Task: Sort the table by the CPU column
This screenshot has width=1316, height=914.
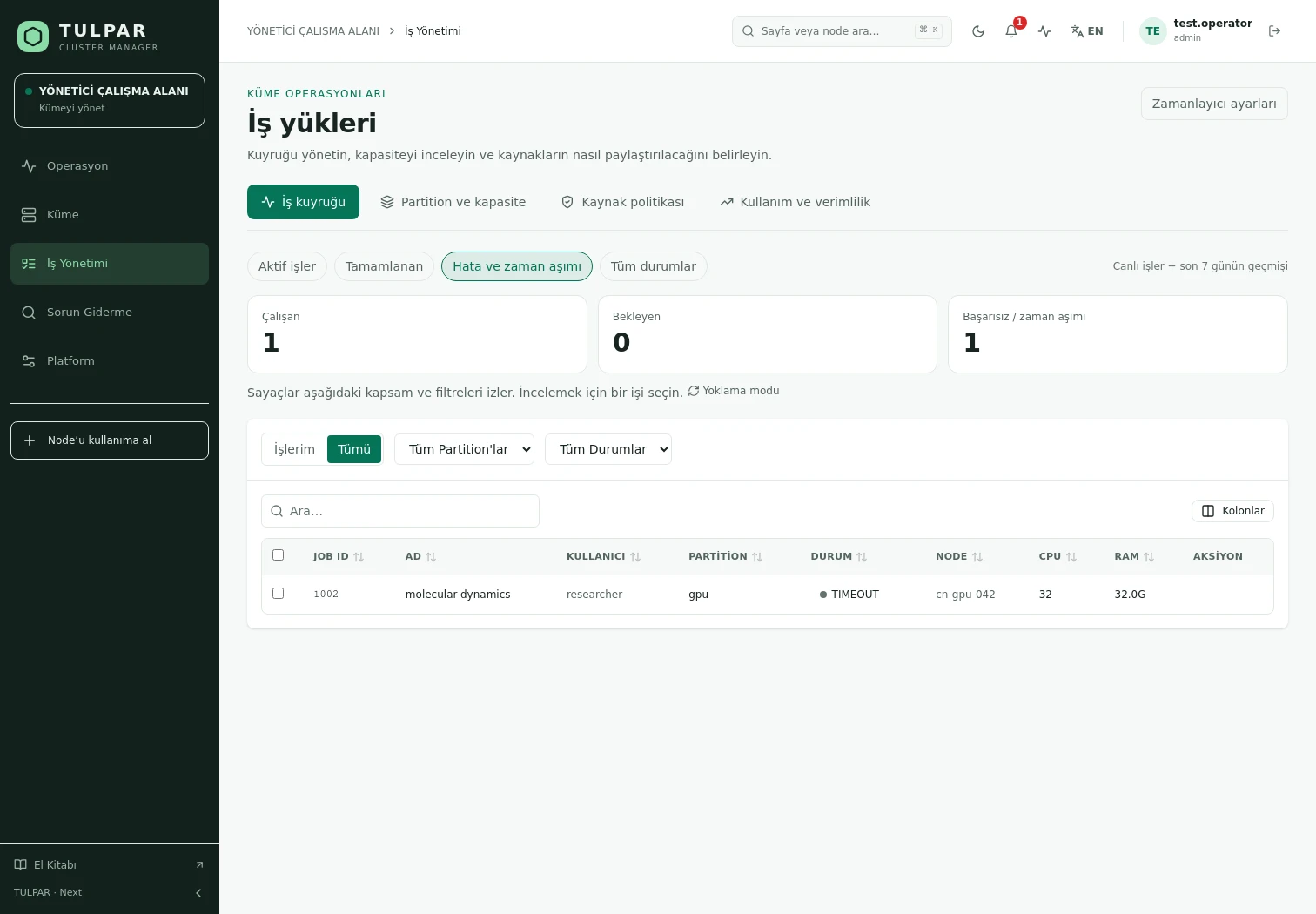Action: [1057, 557]
